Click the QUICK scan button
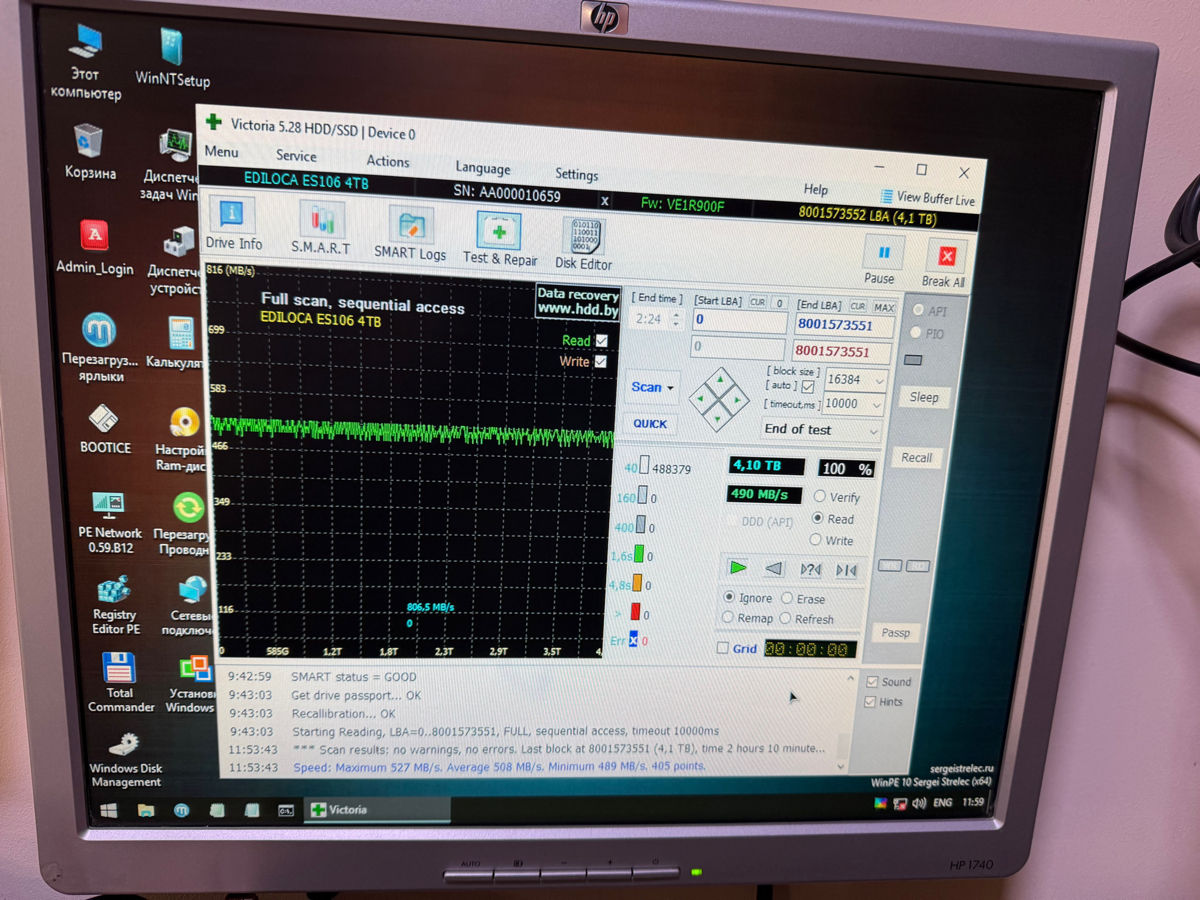1200x900 pixels. click(650, 423)
